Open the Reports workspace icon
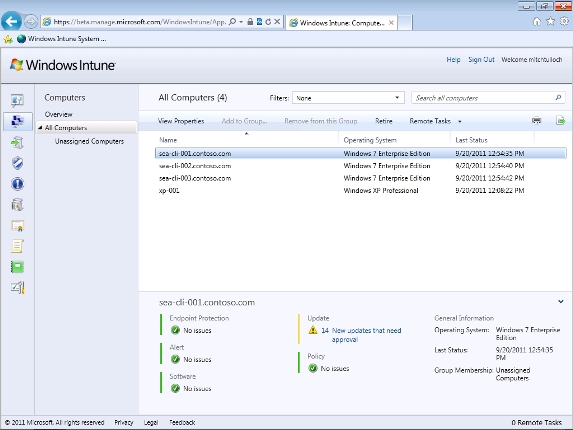The height and width of the screenshot is (430, 573). pyautogui.click(x=17, y=267)
